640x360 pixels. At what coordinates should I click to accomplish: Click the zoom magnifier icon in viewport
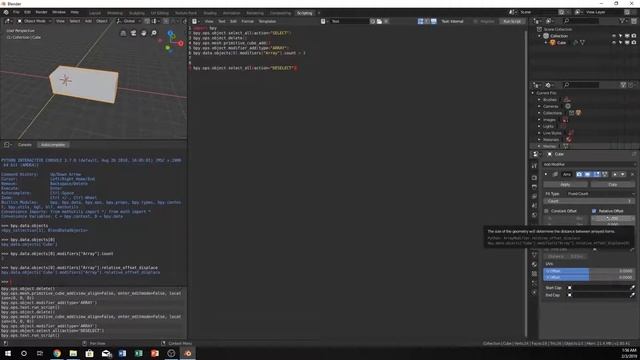154,33
